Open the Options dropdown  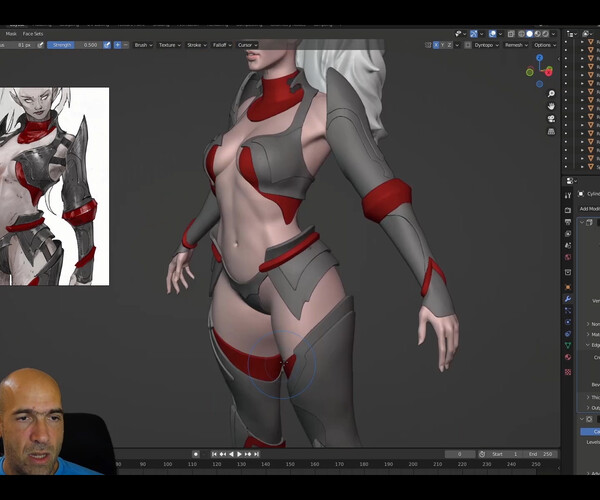pos(545,45)
